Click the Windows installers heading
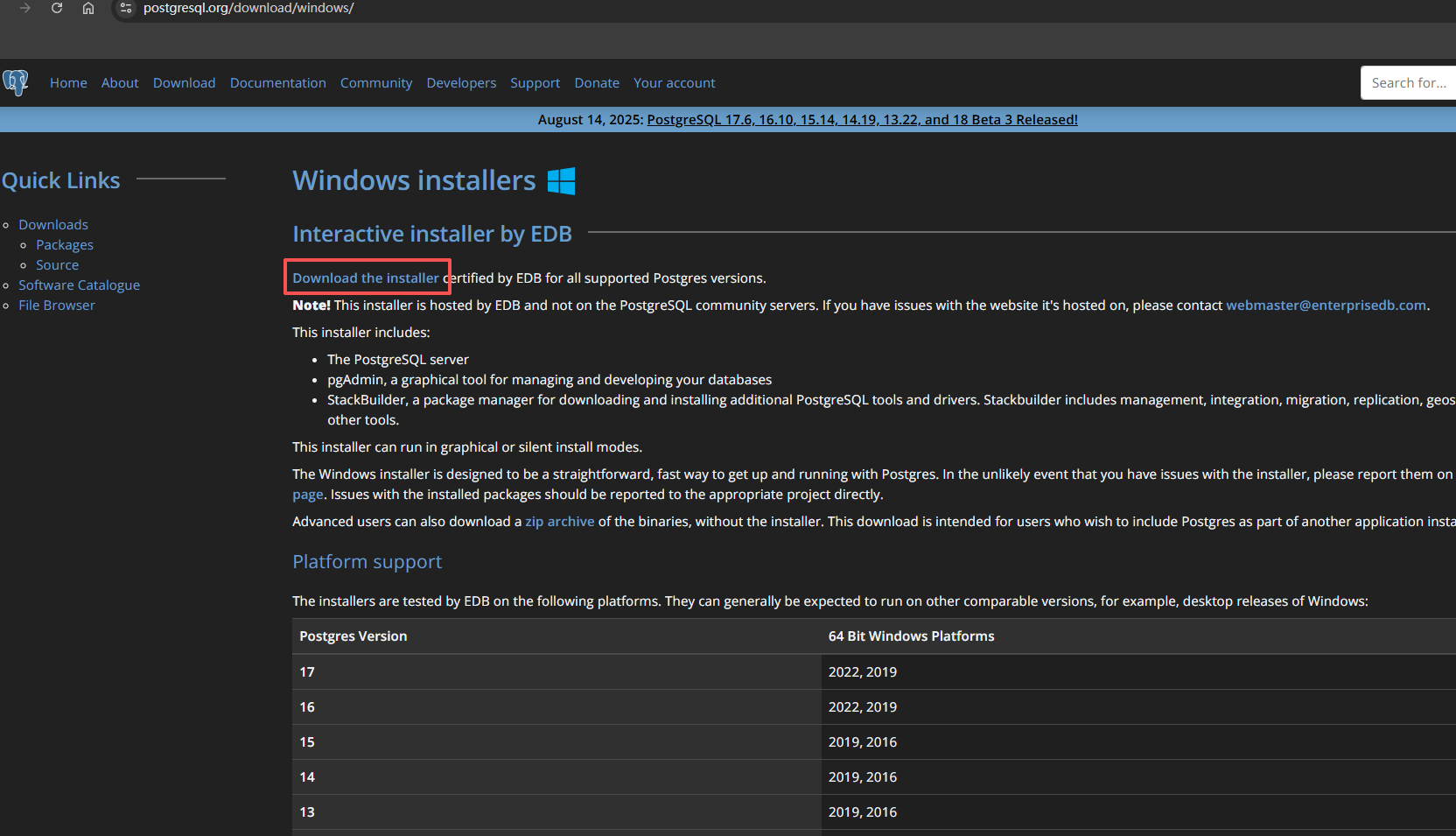This screenshot has height=836, width=1456. point(414,180)
